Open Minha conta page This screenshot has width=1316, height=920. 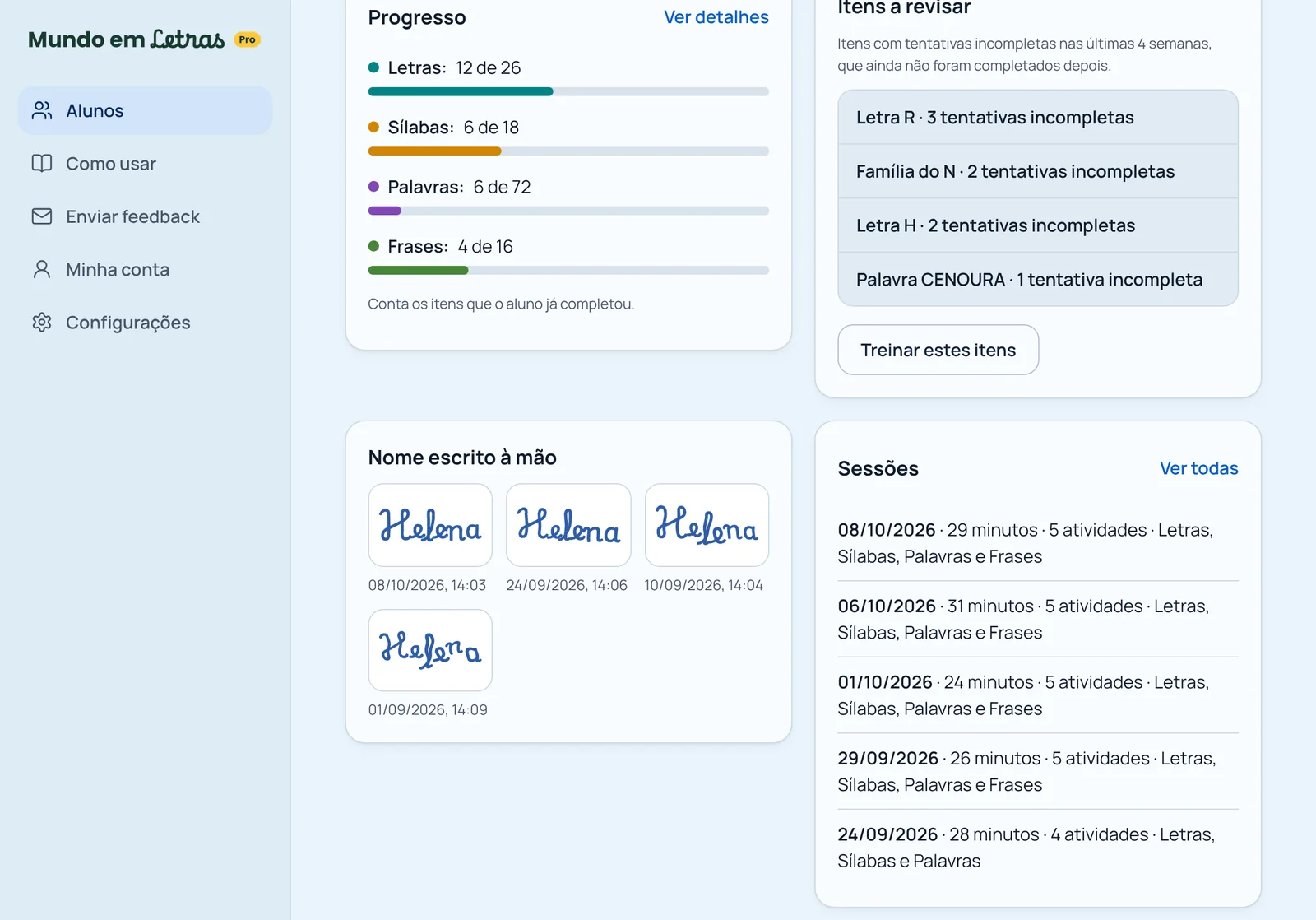[x=145, y=270]
